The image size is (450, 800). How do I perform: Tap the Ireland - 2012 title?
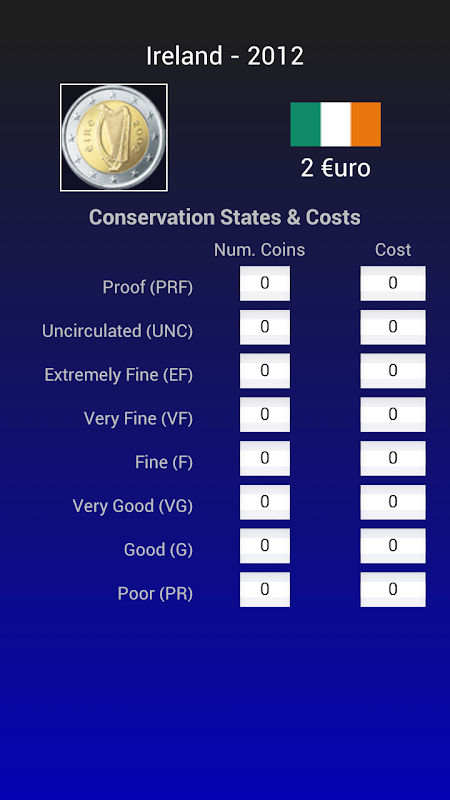click(225, 56)
